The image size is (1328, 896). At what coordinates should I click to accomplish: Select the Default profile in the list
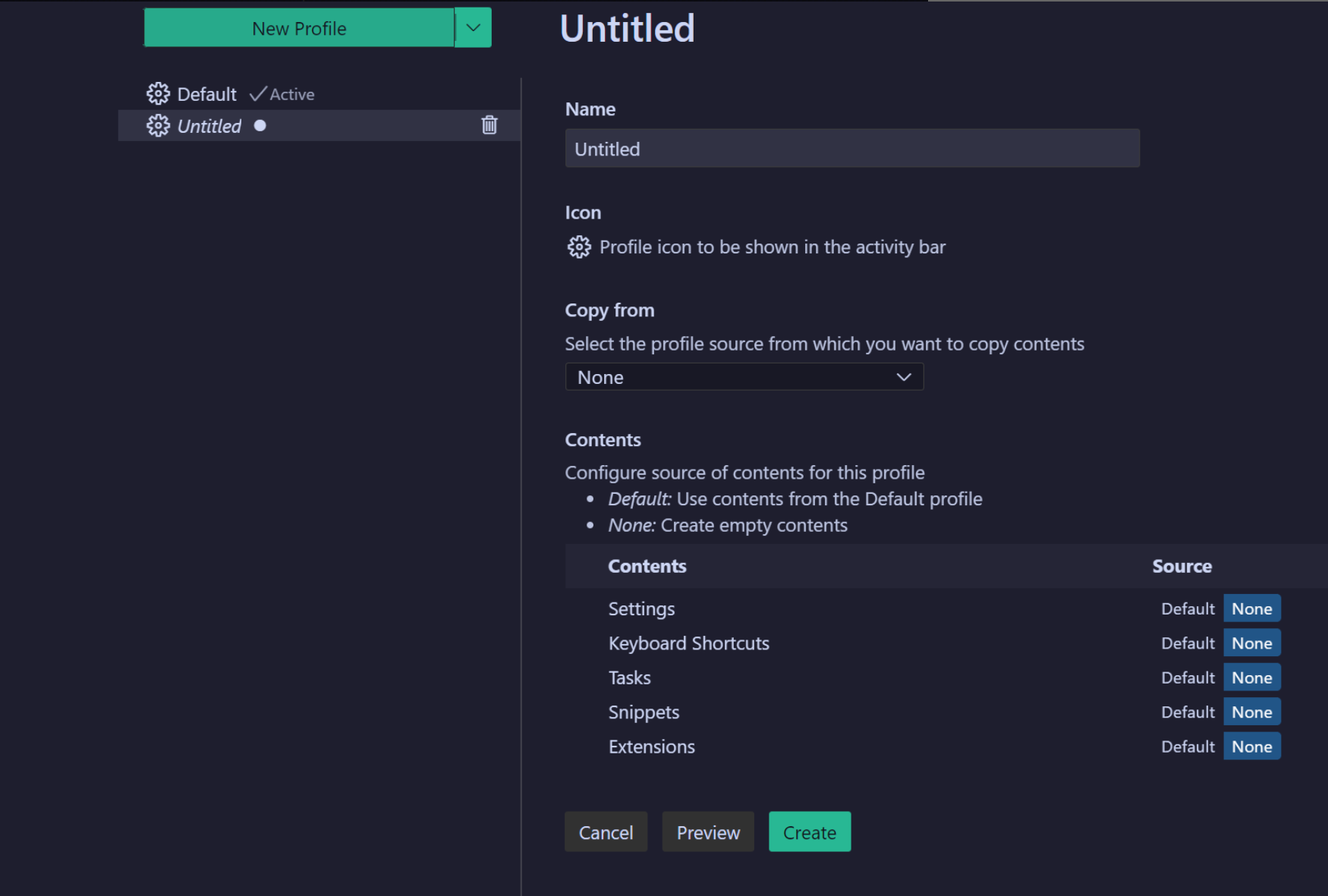(206, 94)
